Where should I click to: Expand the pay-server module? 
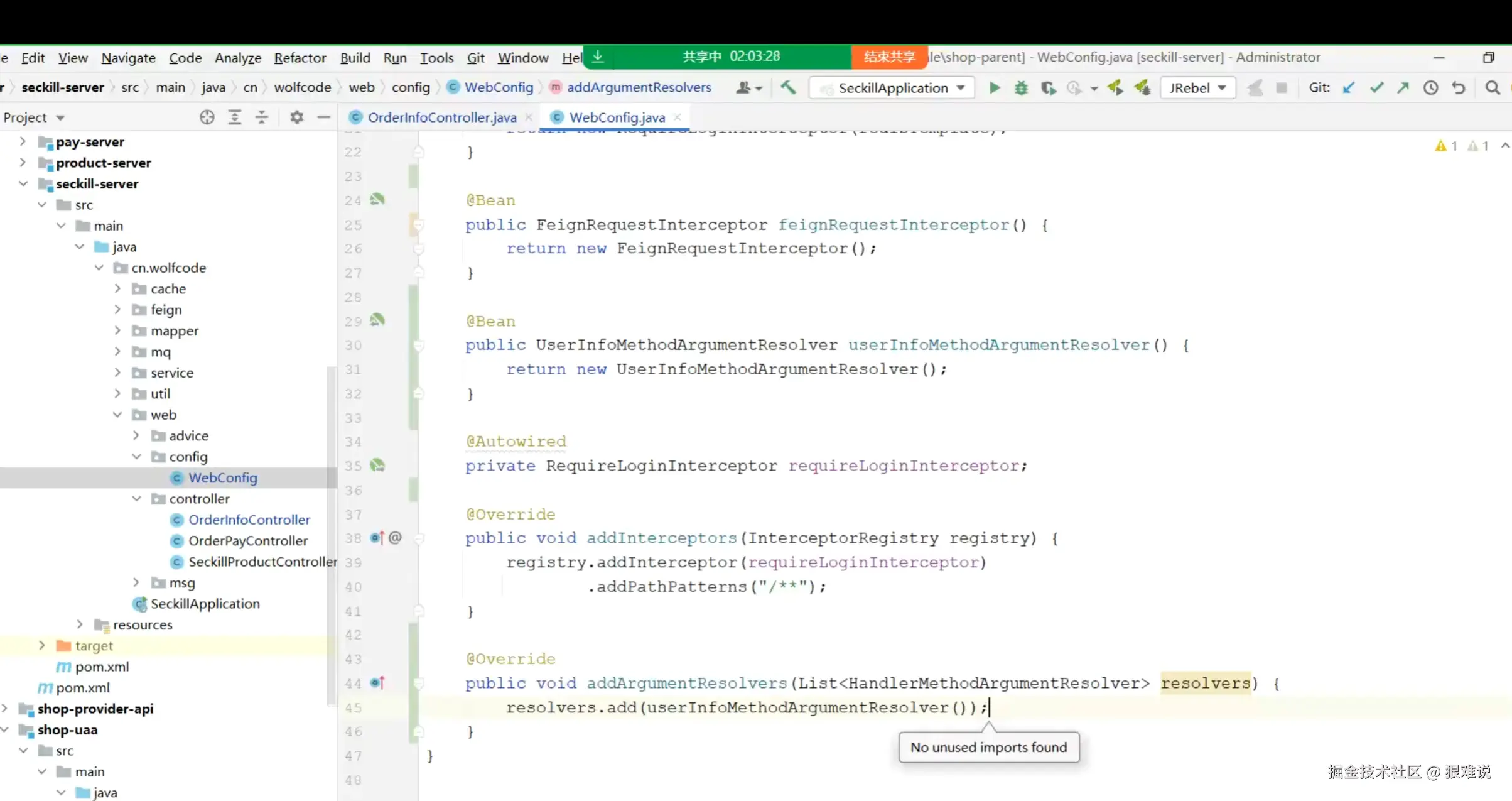[x=23, y=142]
